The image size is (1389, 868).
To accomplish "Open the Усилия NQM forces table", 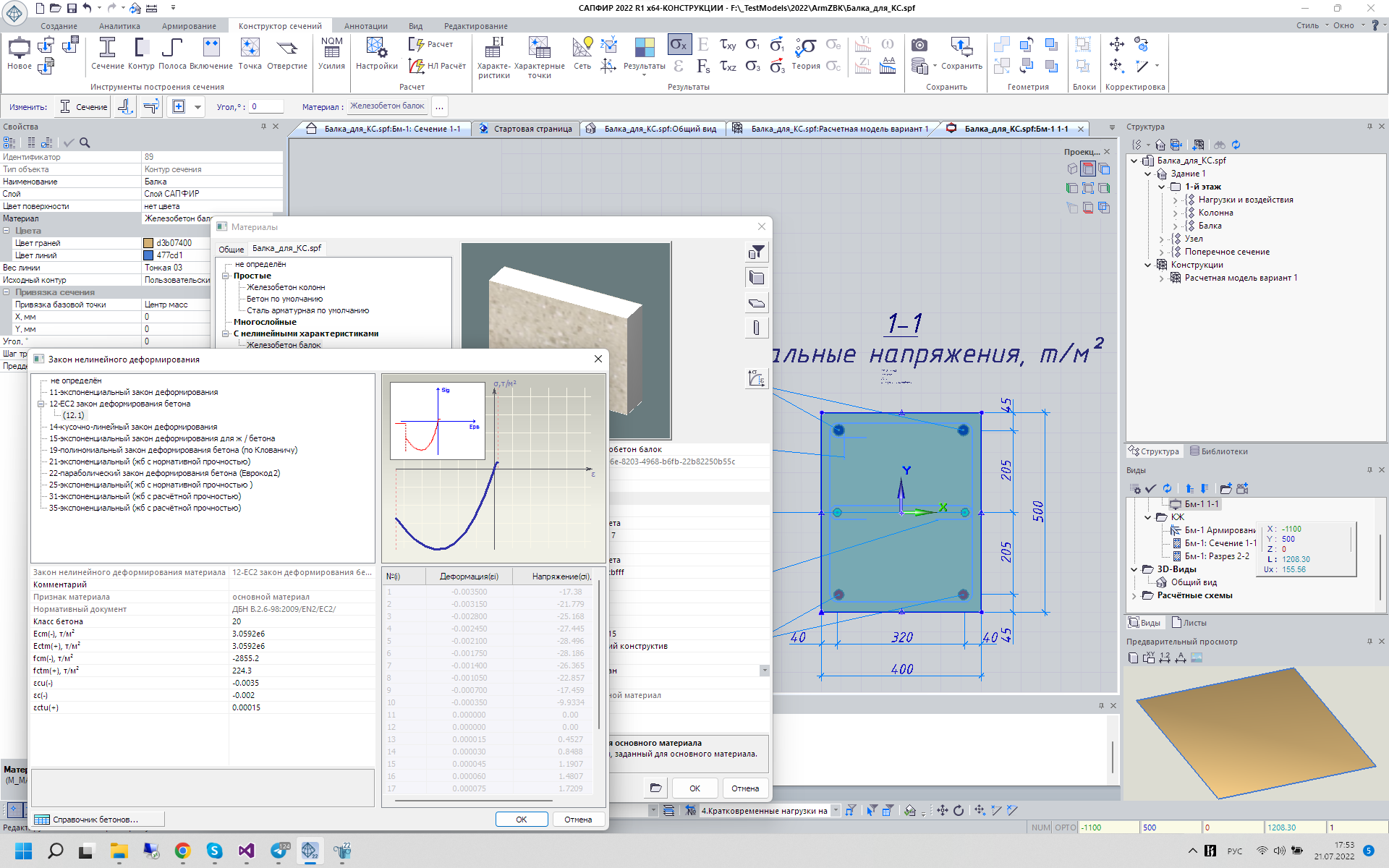I will point(331,54).
